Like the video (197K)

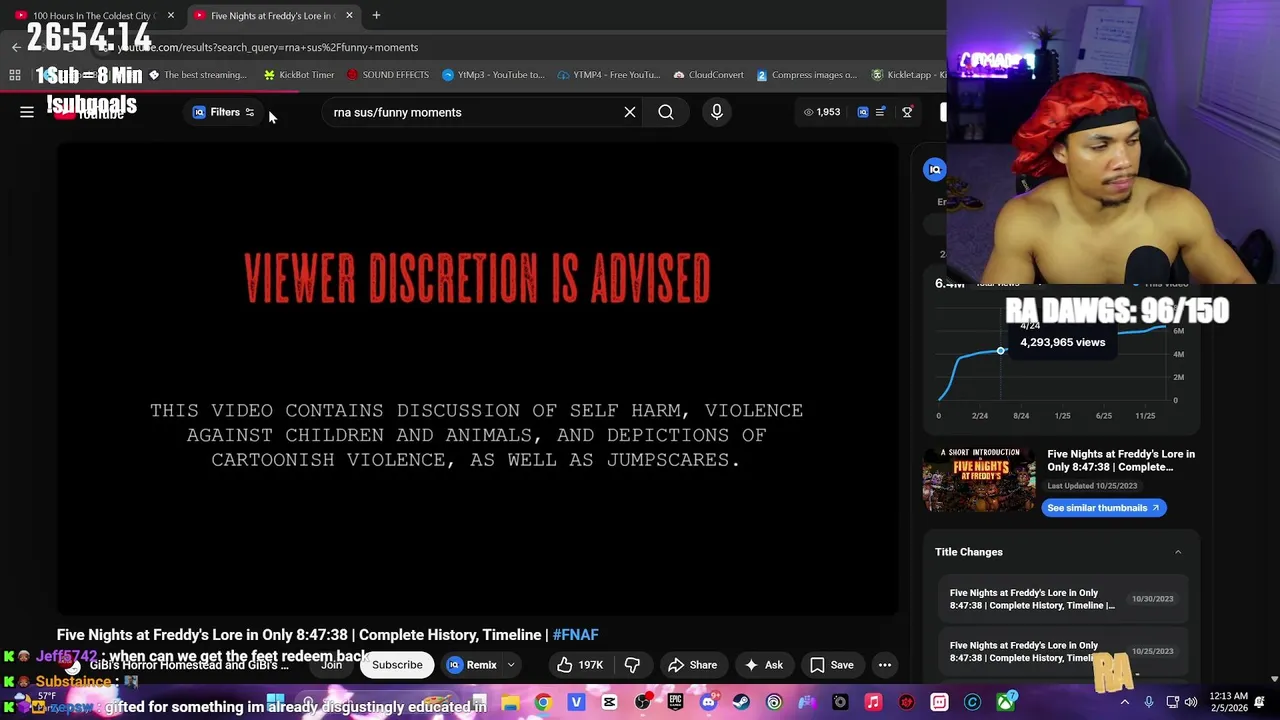pos(580,665)
